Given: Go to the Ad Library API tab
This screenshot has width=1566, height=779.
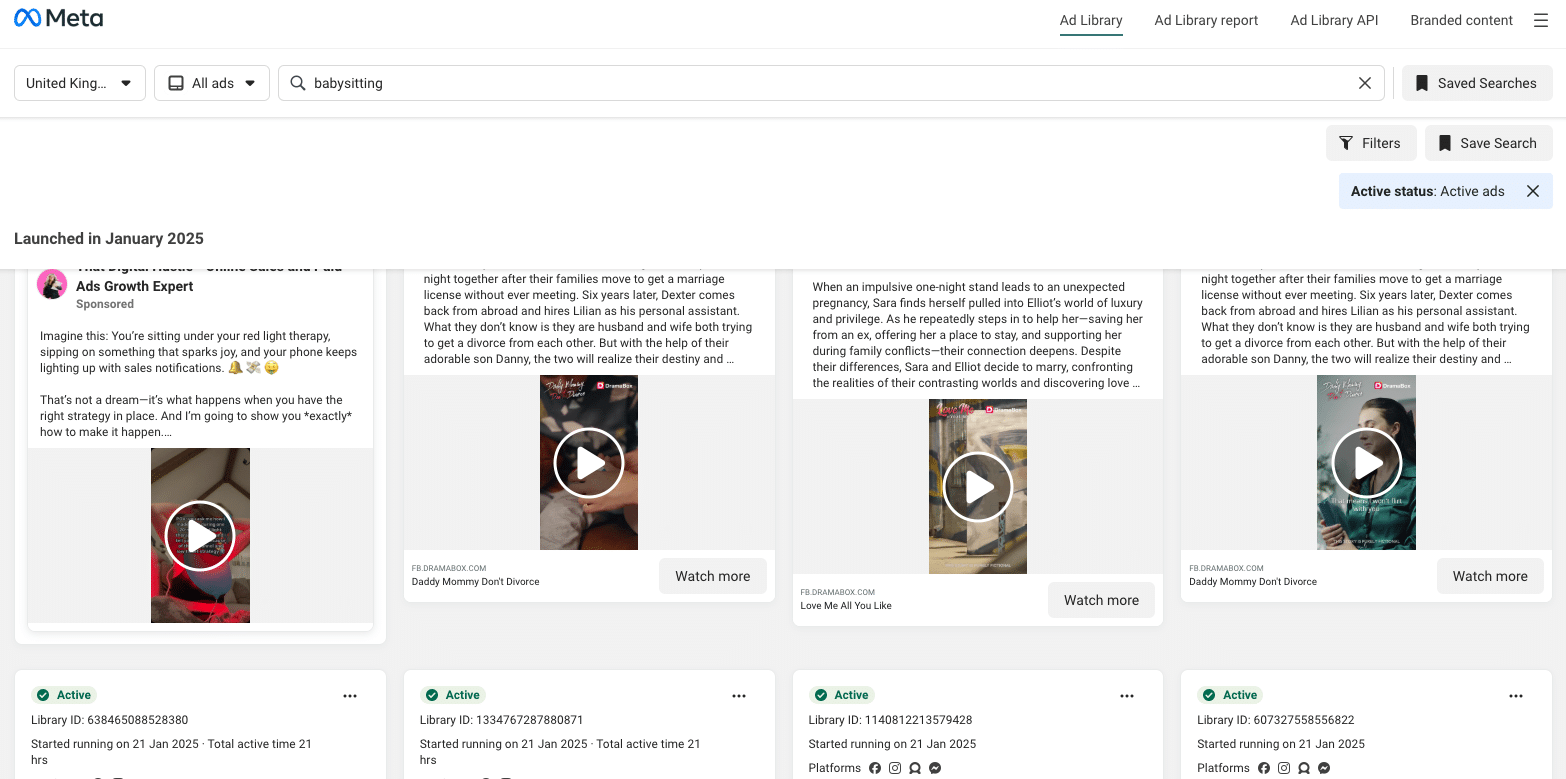Looking at the screenshot, I should tap(1334, 20).
